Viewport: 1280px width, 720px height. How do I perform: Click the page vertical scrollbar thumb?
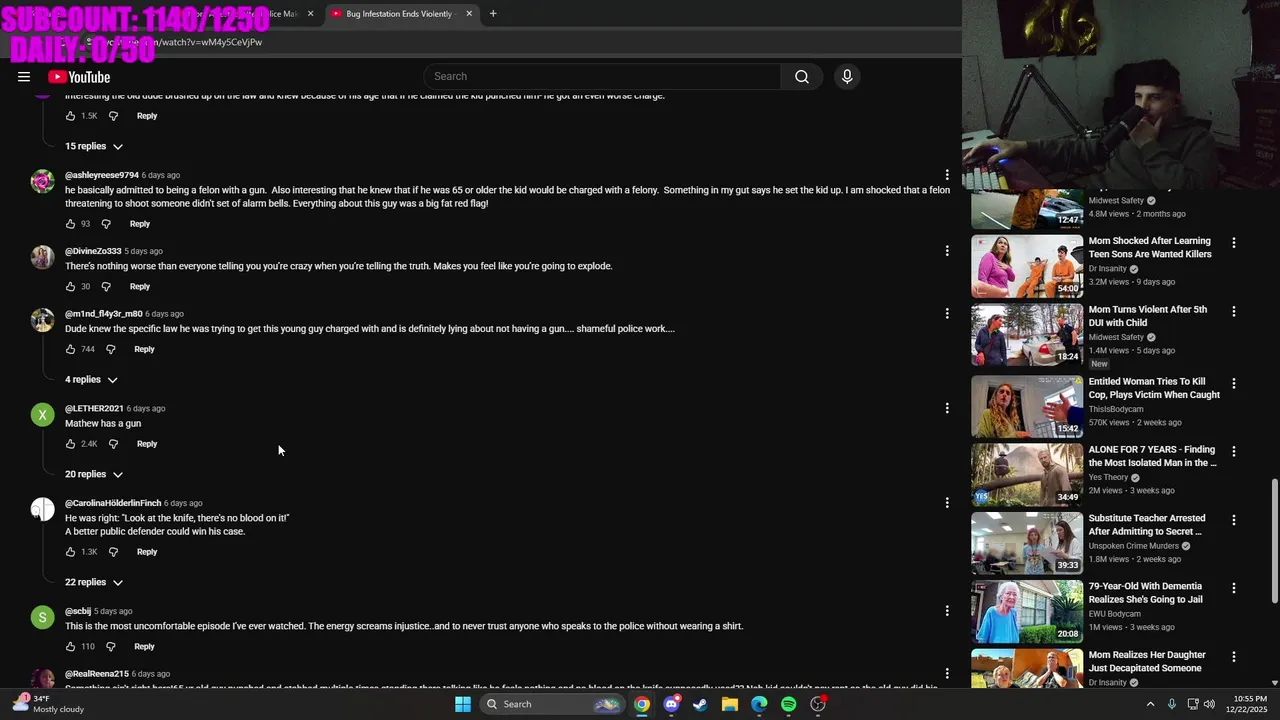coord(1274,541)
